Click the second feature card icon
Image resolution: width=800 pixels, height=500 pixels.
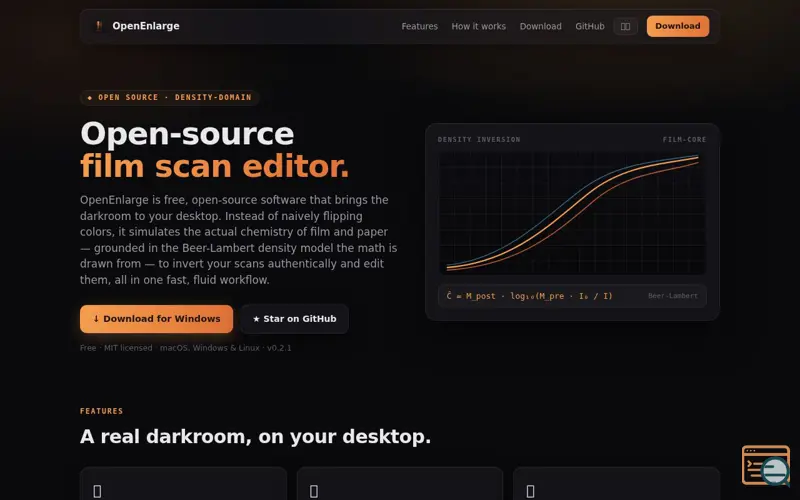pos(314,491)
